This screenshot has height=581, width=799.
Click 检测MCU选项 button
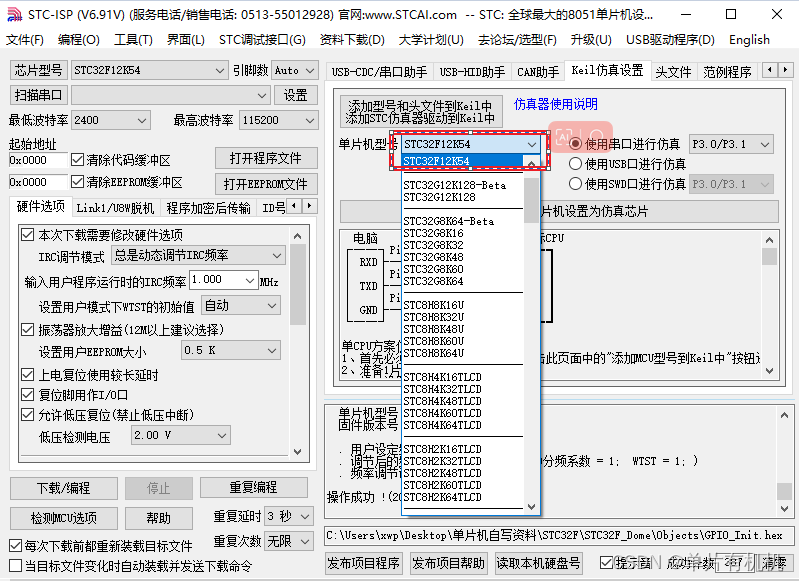click(64, 518)
